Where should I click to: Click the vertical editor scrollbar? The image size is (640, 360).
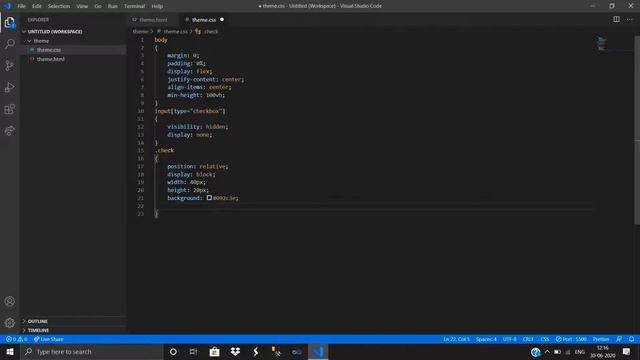[x=637, y=131]
